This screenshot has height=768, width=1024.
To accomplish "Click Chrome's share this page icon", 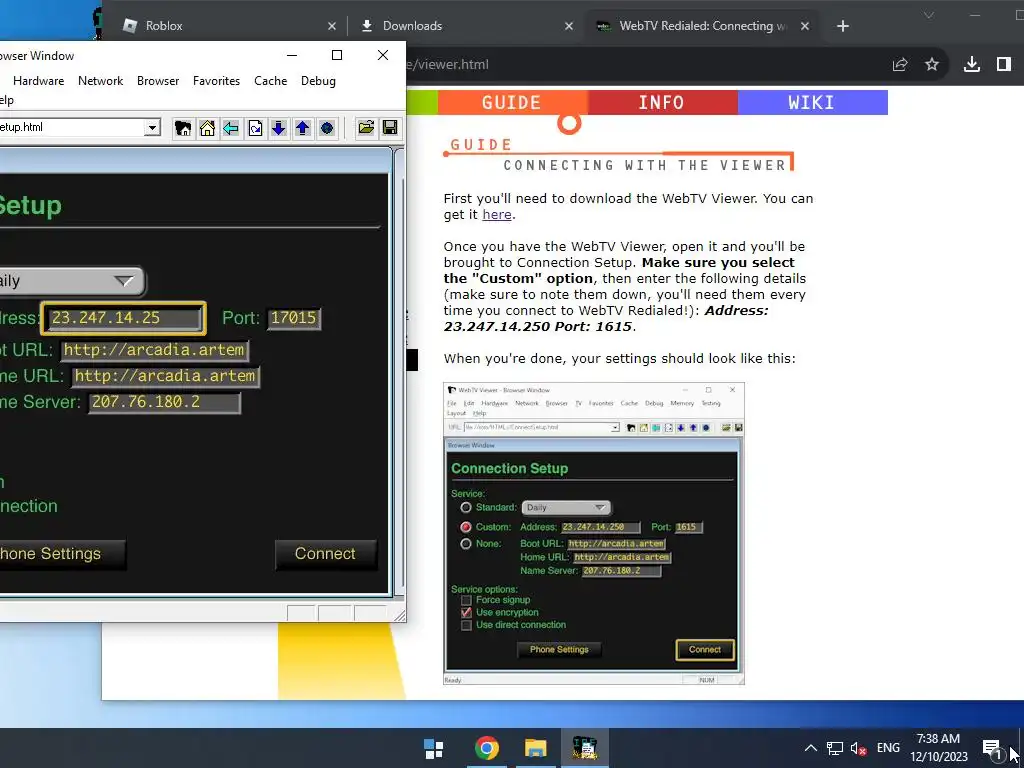I will tap(900, 64).
